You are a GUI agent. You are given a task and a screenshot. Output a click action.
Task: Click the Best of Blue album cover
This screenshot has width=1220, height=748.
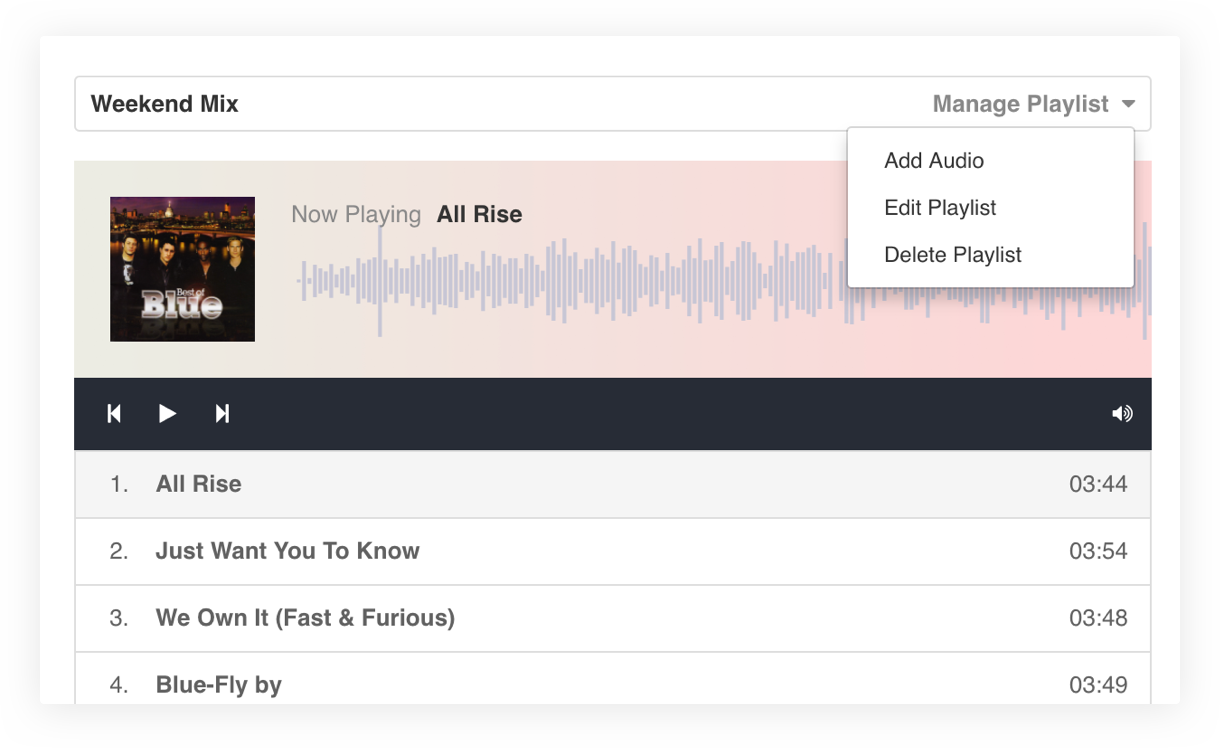pyautogui.click(x=182, y=269)
